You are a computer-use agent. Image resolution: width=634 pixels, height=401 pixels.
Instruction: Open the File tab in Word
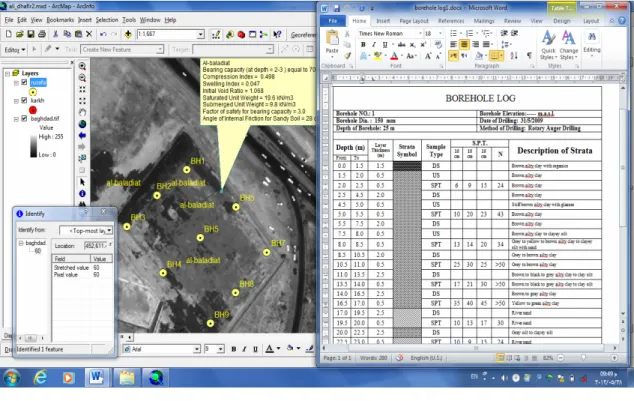(x=333, y=21)
